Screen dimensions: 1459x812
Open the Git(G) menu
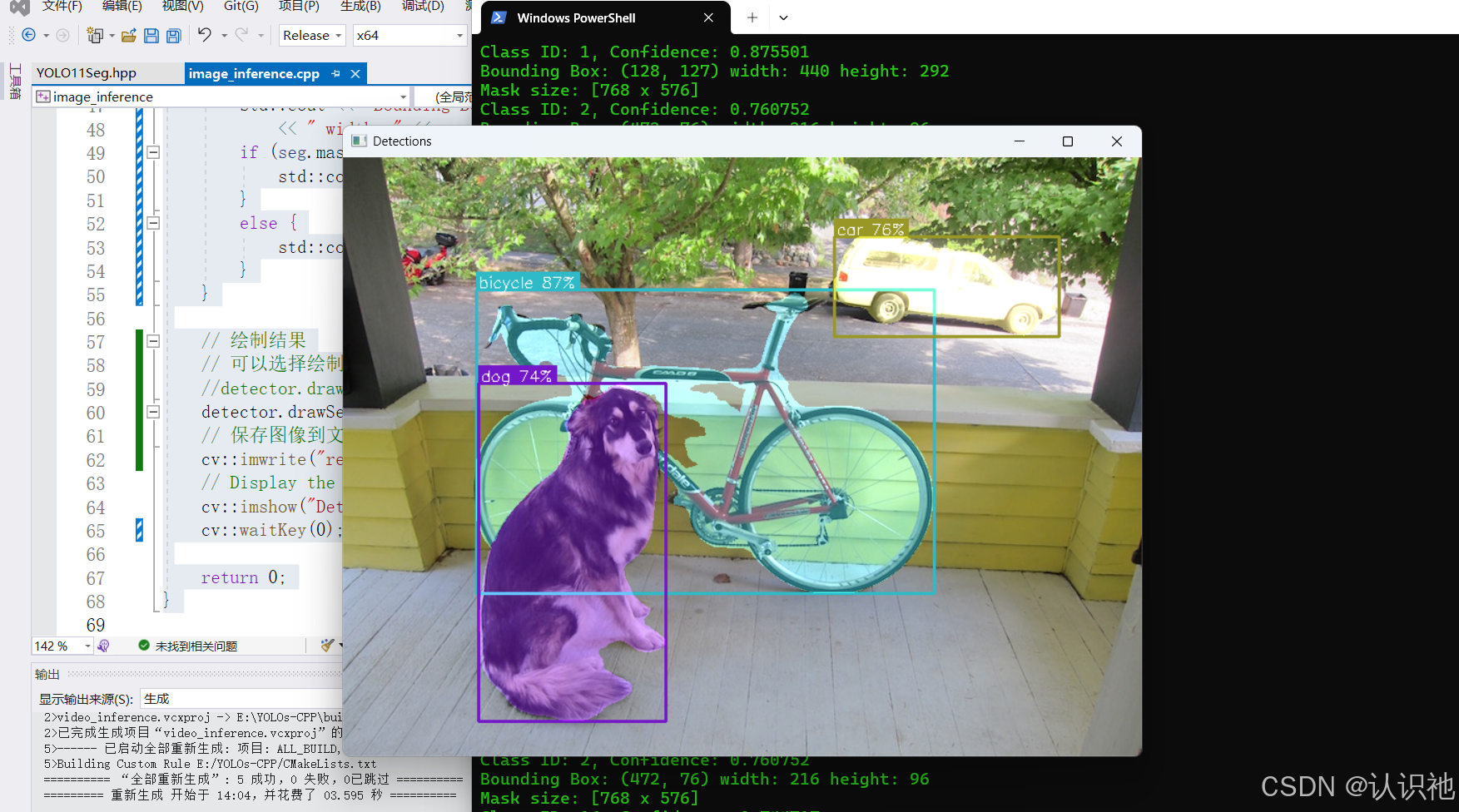point(241,7)
